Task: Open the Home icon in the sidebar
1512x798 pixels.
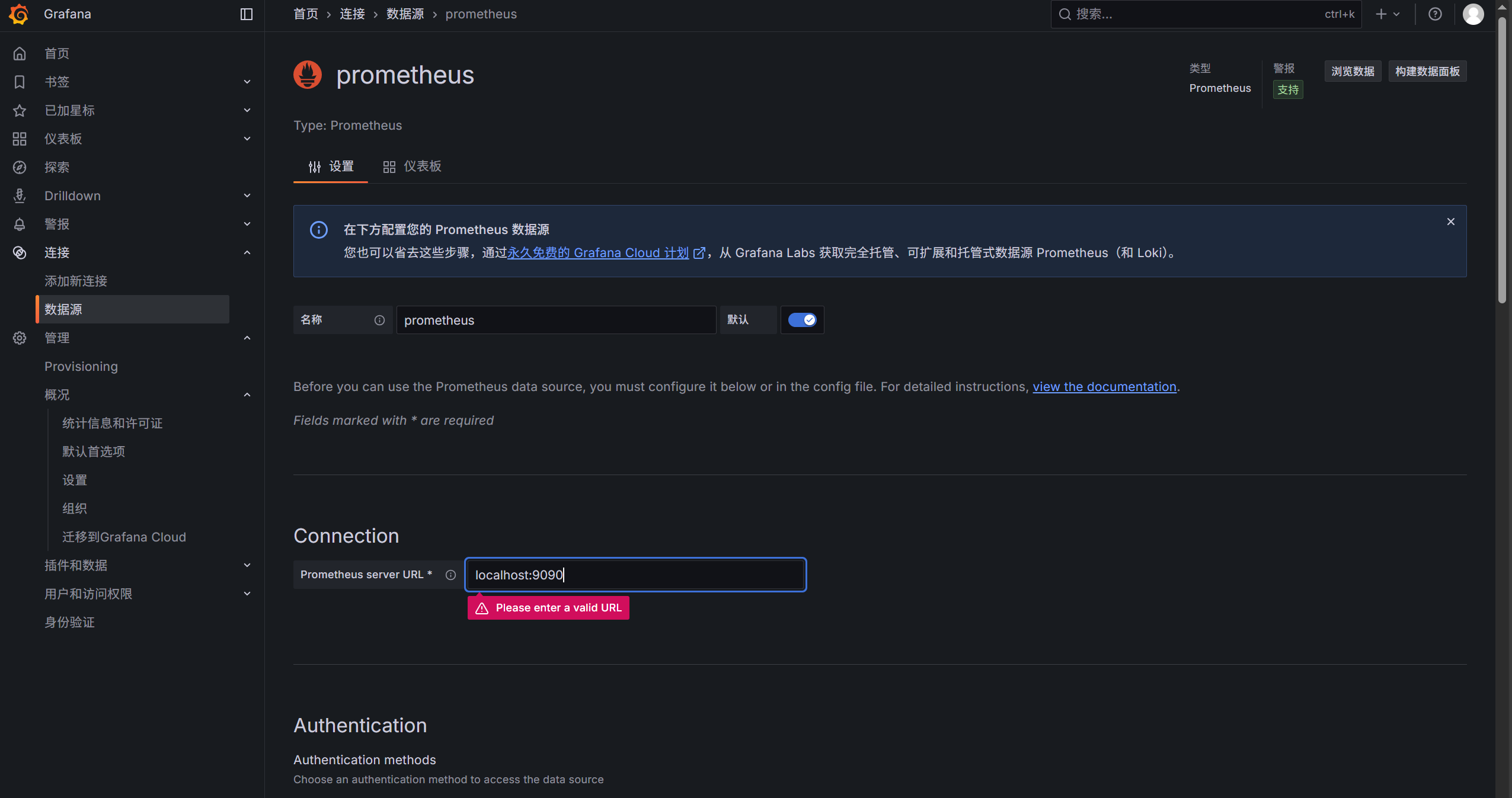Action: [20, 53]
